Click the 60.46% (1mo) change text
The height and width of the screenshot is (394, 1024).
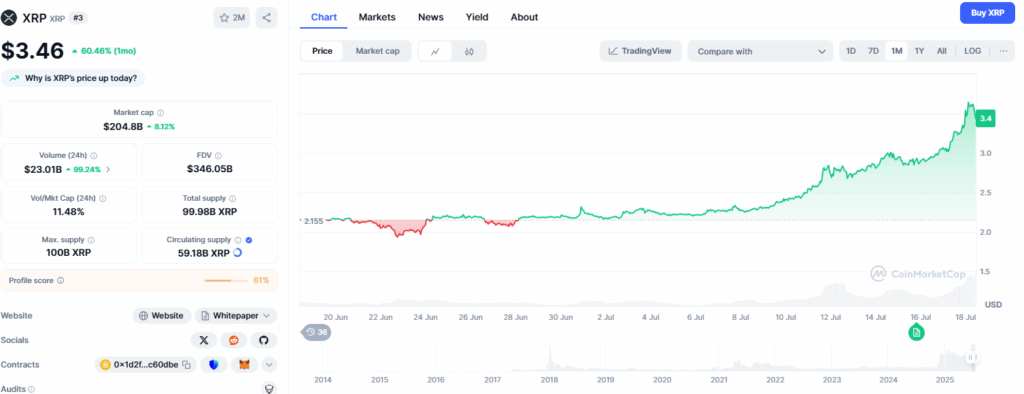pos(108,50)
